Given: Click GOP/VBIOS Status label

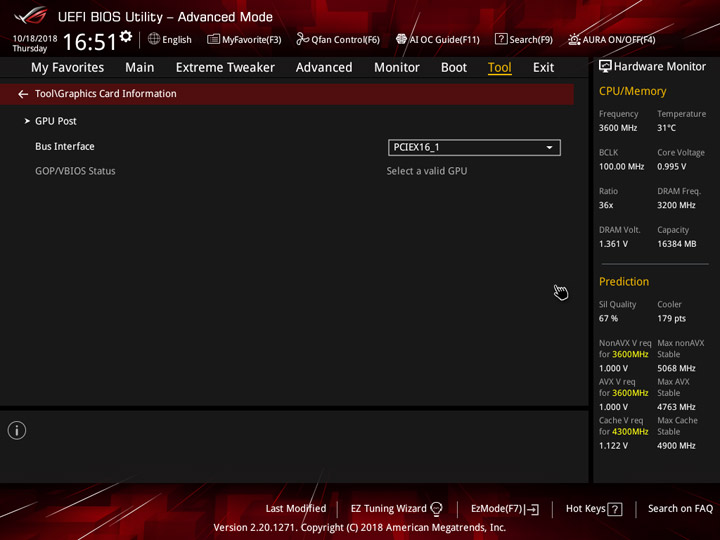Looking at the screenshot, I should tap(75, 171).
